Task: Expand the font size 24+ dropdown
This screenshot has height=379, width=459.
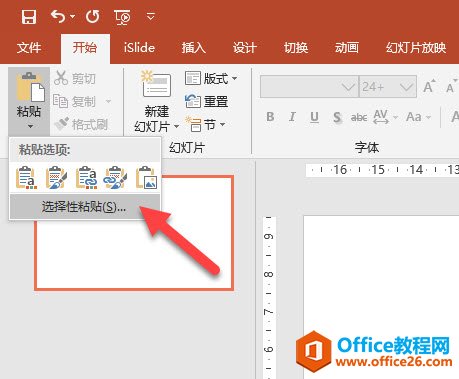Action: click(x=406, y=87)
